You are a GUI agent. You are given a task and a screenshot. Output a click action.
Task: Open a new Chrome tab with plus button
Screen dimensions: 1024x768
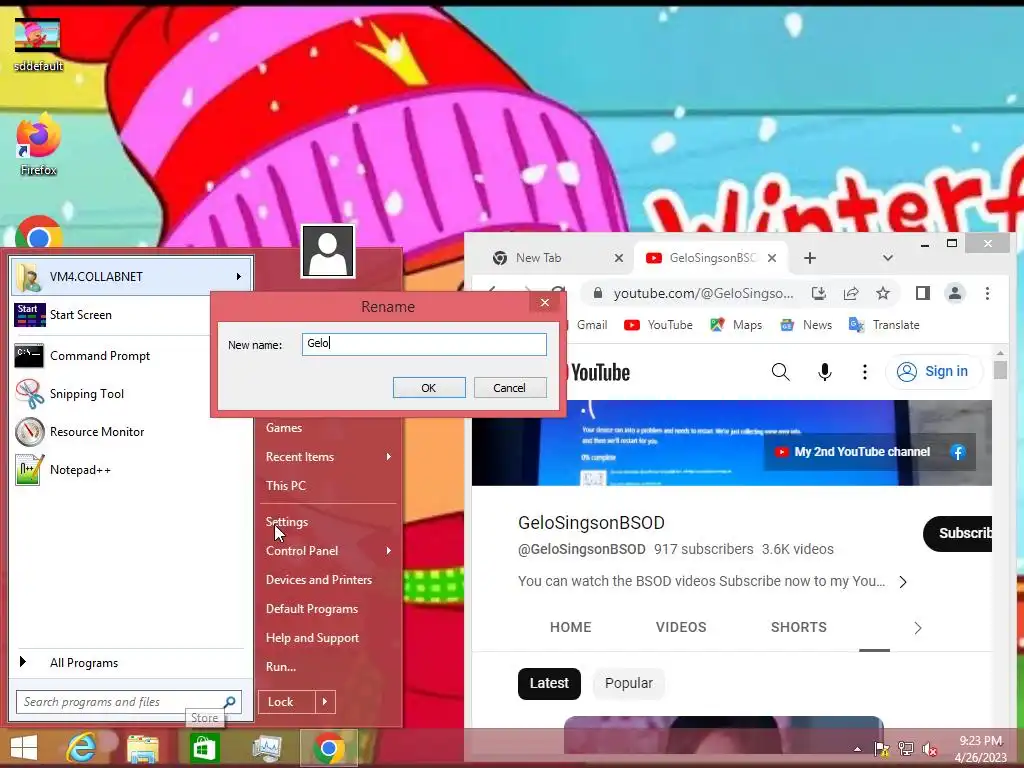click(810, 258)
